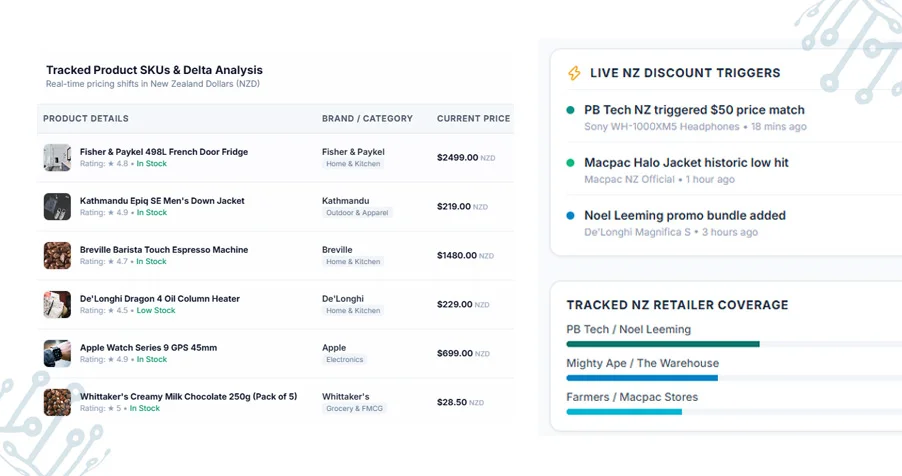Click the Grocery & FMCG category tag
Image resolution: width=902 pixels, height=476 pixels.
(354, 409)
